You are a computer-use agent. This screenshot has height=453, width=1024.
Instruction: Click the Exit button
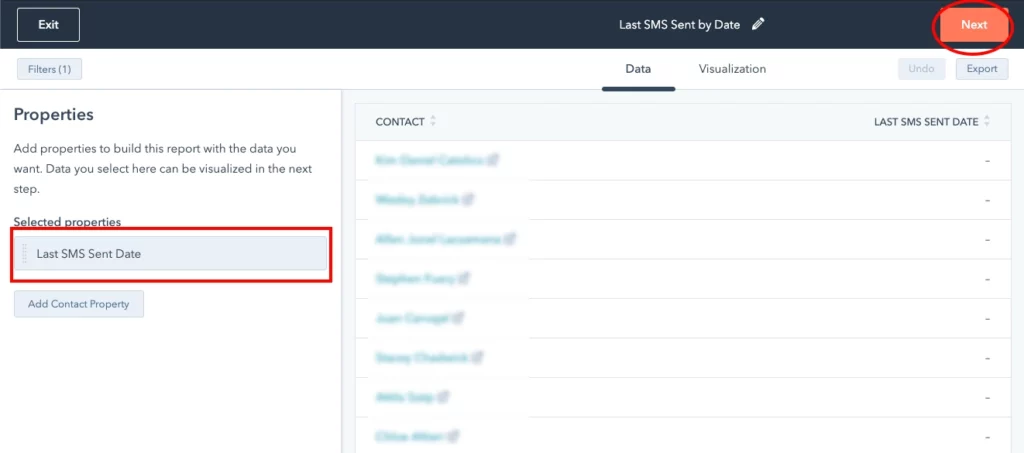(x=48, y=25)
